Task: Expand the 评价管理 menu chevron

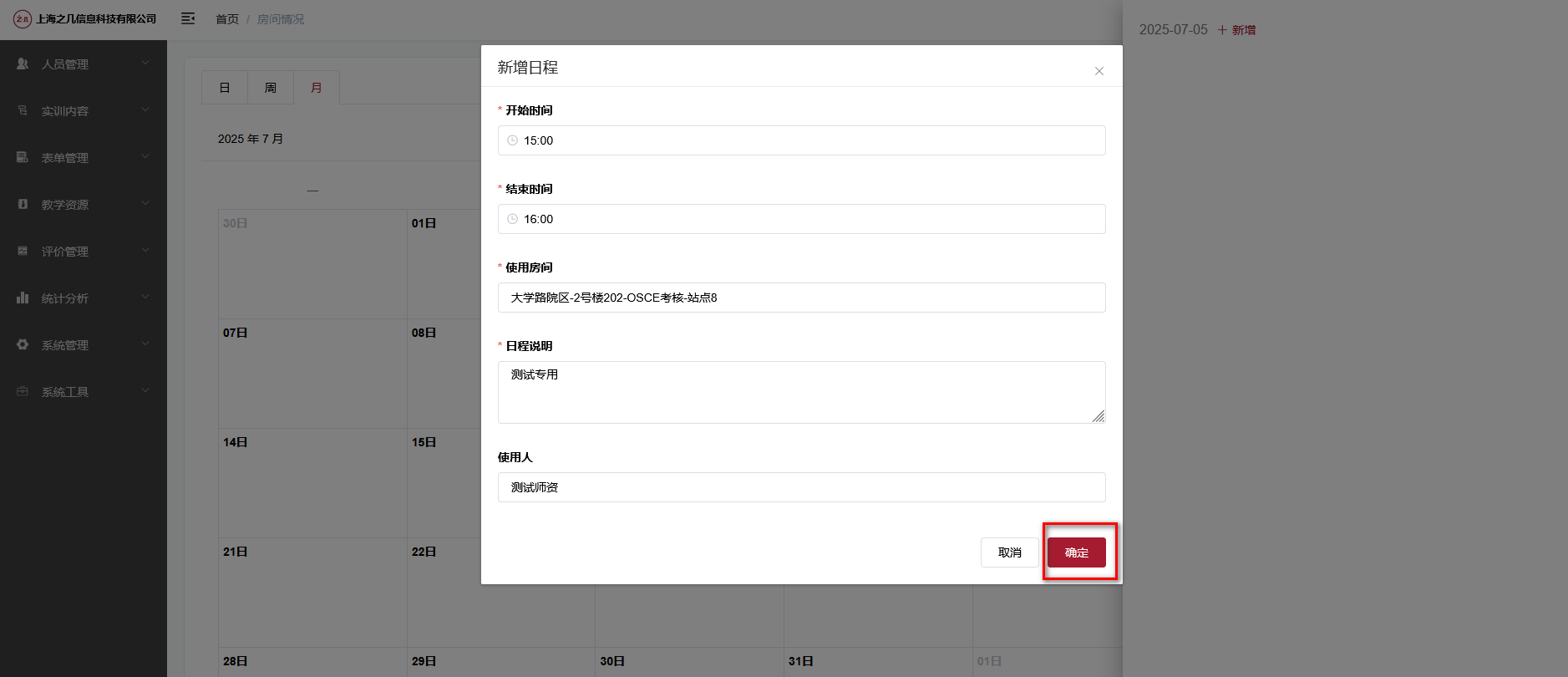Action: (145, 251)
